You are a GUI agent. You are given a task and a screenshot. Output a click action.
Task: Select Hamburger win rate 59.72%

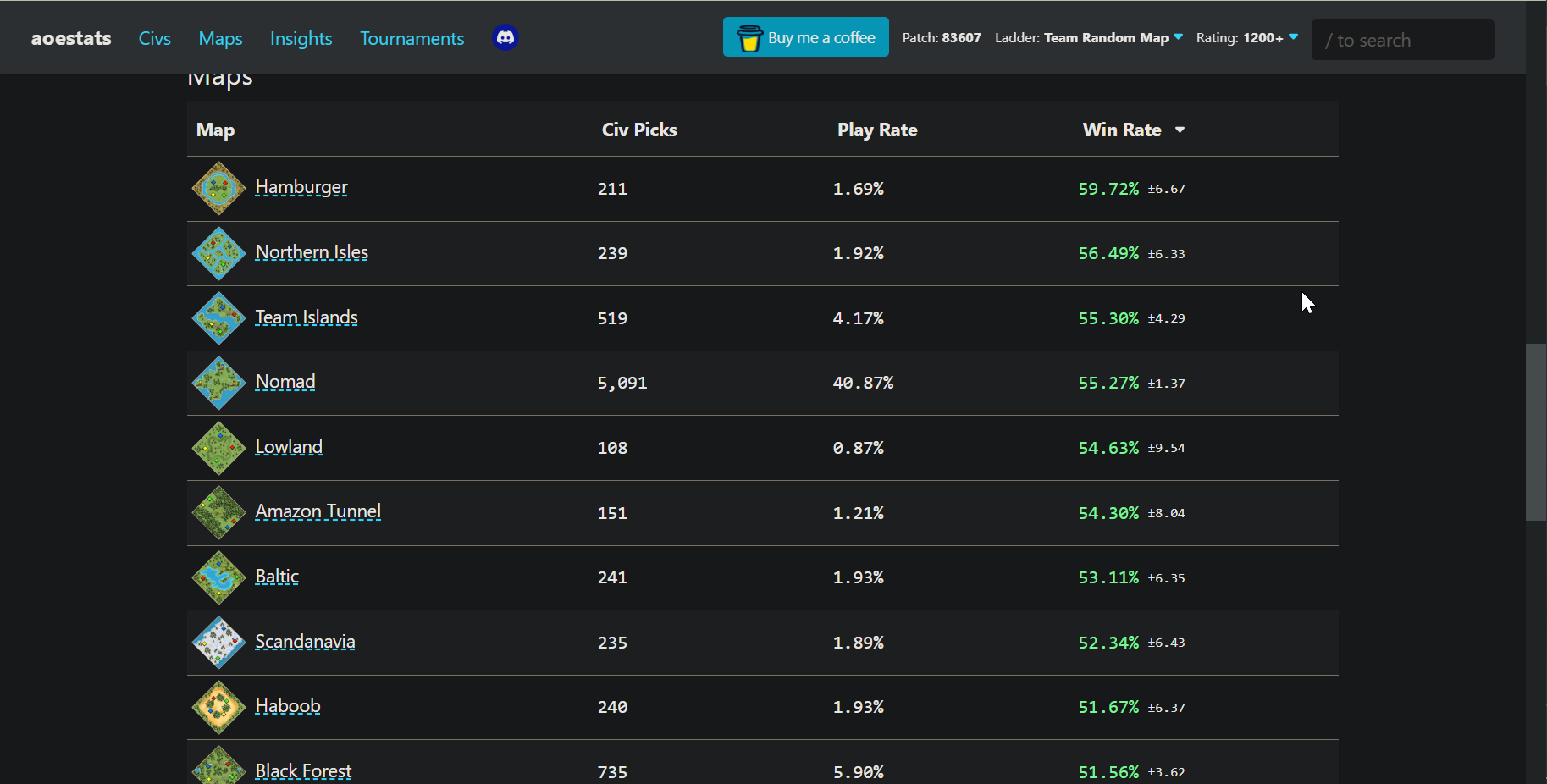tap(1108, 189)
